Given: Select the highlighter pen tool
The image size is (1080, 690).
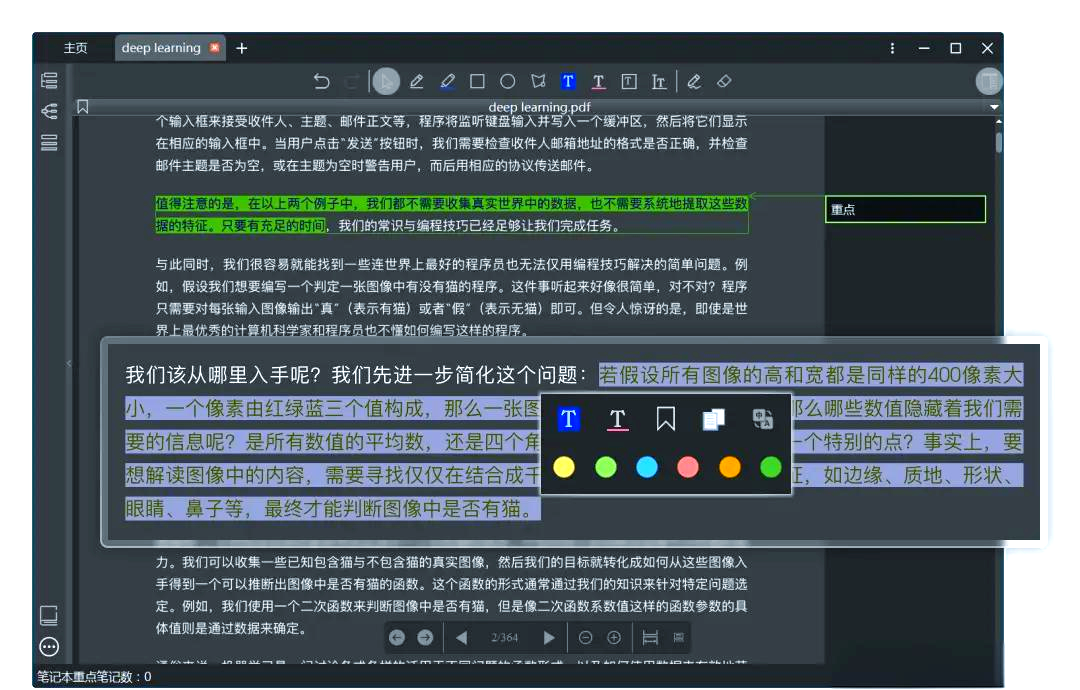Looking at the screenshot, I should tap(448, 81).
